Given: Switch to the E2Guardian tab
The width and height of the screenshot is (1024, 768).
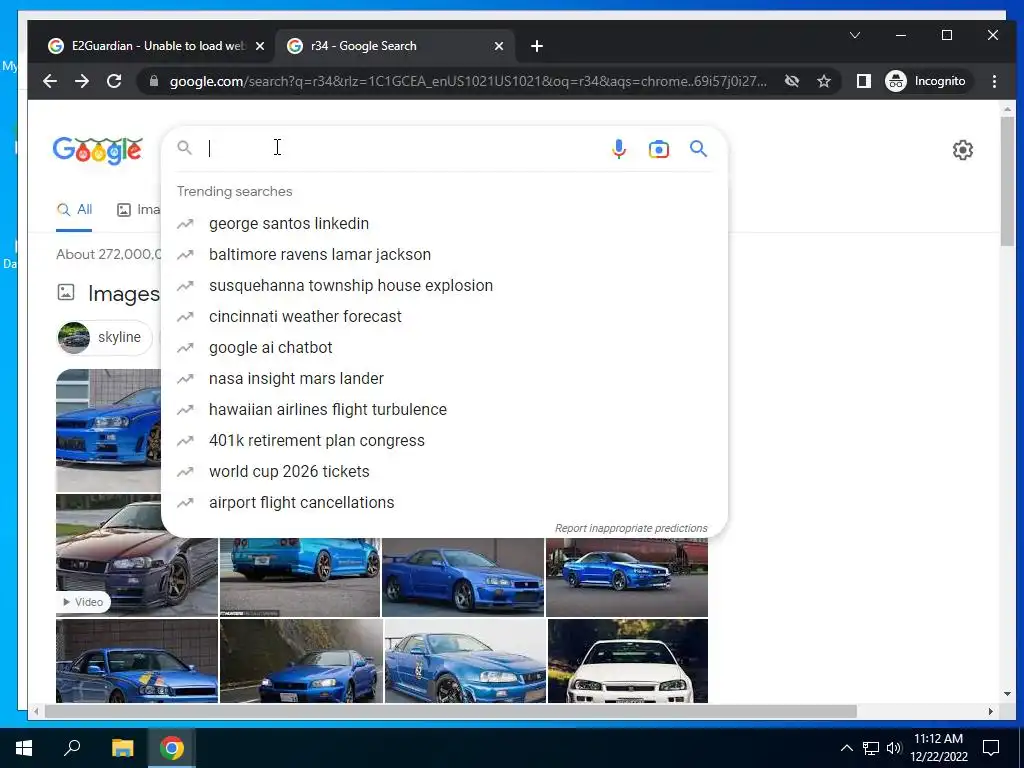Looking at the screenshot, I should click(x=157, y=46).
